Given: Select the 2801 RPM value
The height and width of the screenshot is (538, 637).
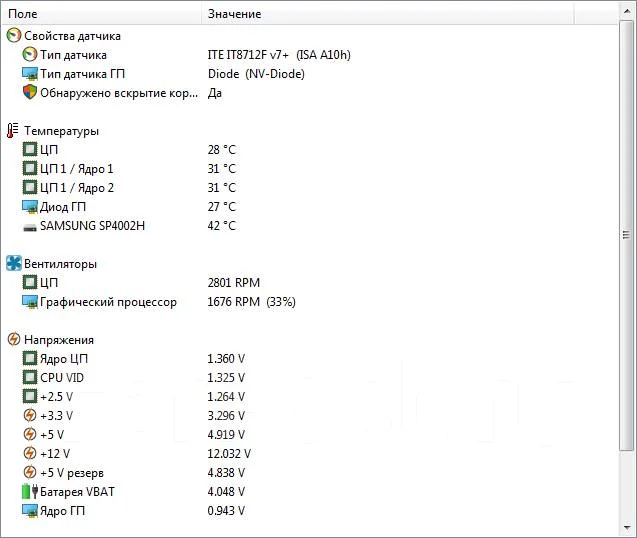Looking at the screenshot, I should (x=234, y=282).
